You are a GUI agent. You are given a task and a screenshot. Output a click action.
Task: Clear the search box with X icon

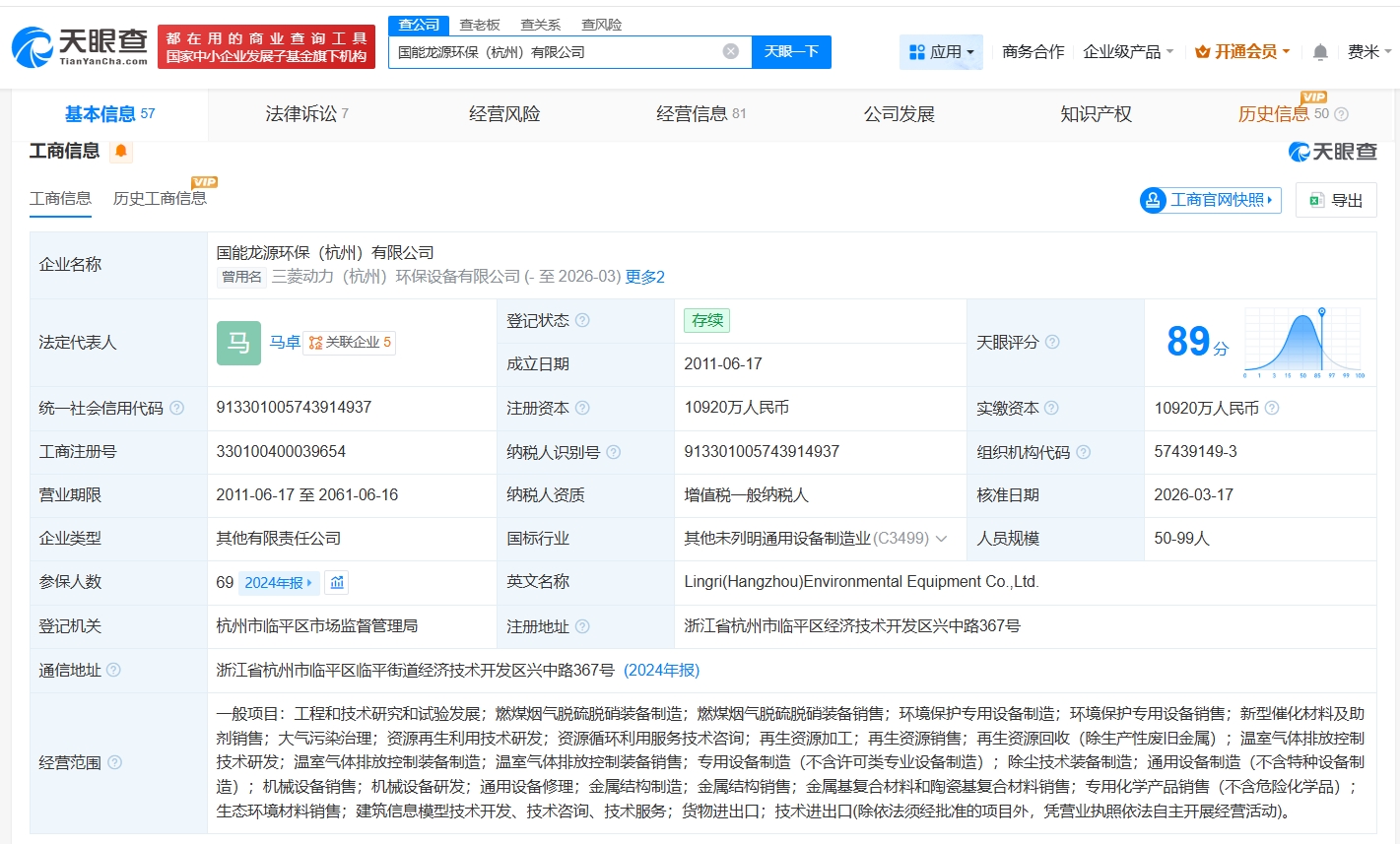(730, 51)
